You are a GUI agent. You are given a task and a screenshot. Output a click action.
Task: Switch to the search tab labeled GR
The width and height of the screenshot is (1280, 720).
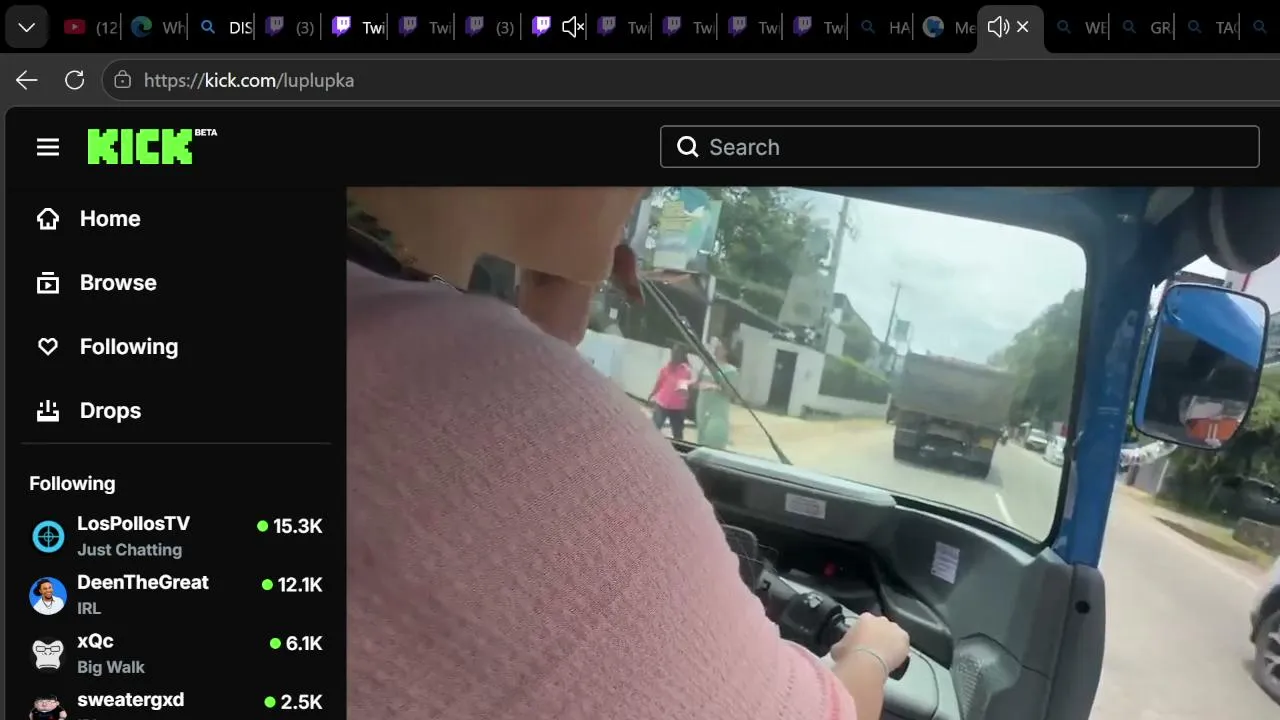(1145, 27)
